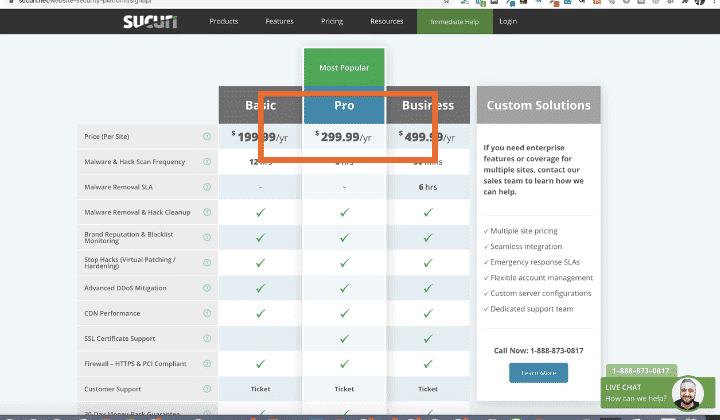This screenshot has width=720, height=420.
Task: Click Flexible account management item
Action: tap(542, 278)
